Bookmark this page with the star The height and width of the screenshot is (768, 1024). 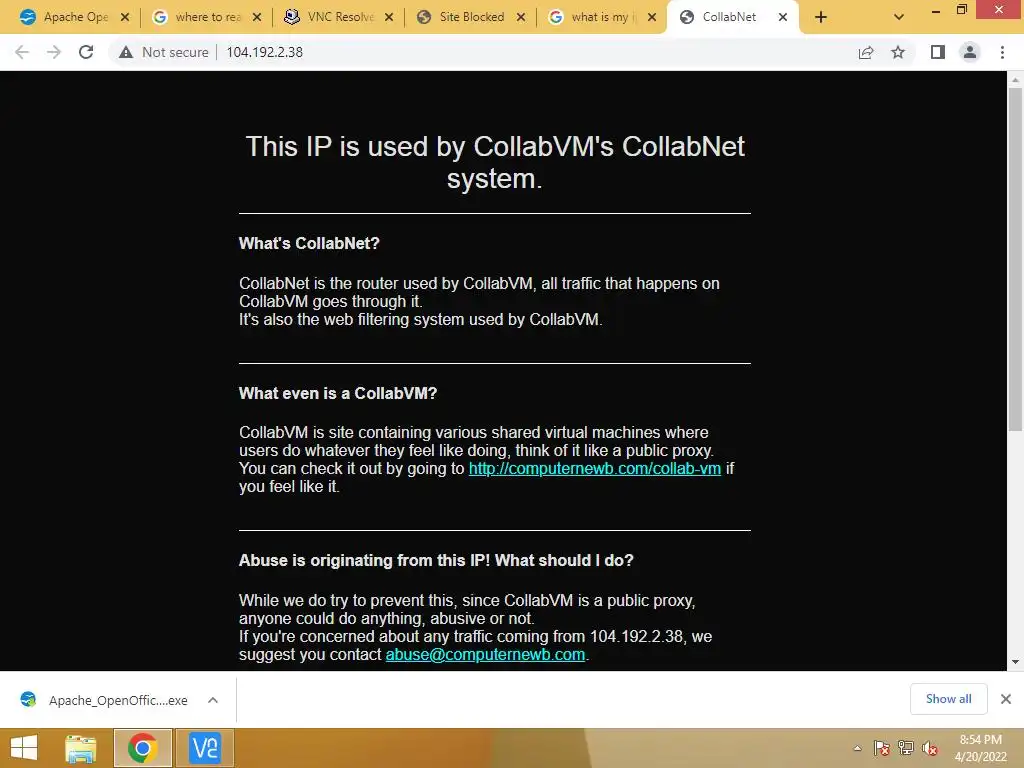point(898,52)
